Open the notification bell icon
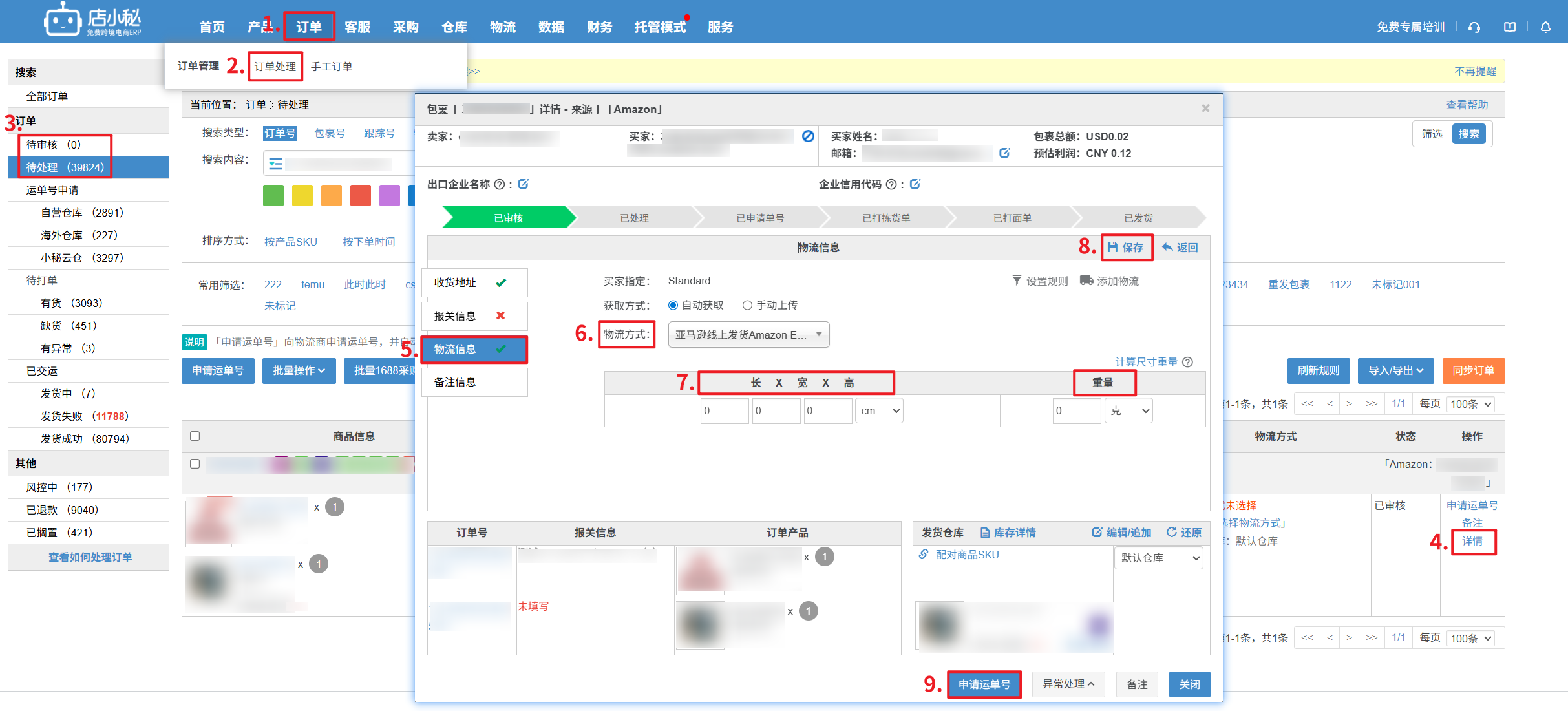1568x711 pixels. click(1545, 27)
